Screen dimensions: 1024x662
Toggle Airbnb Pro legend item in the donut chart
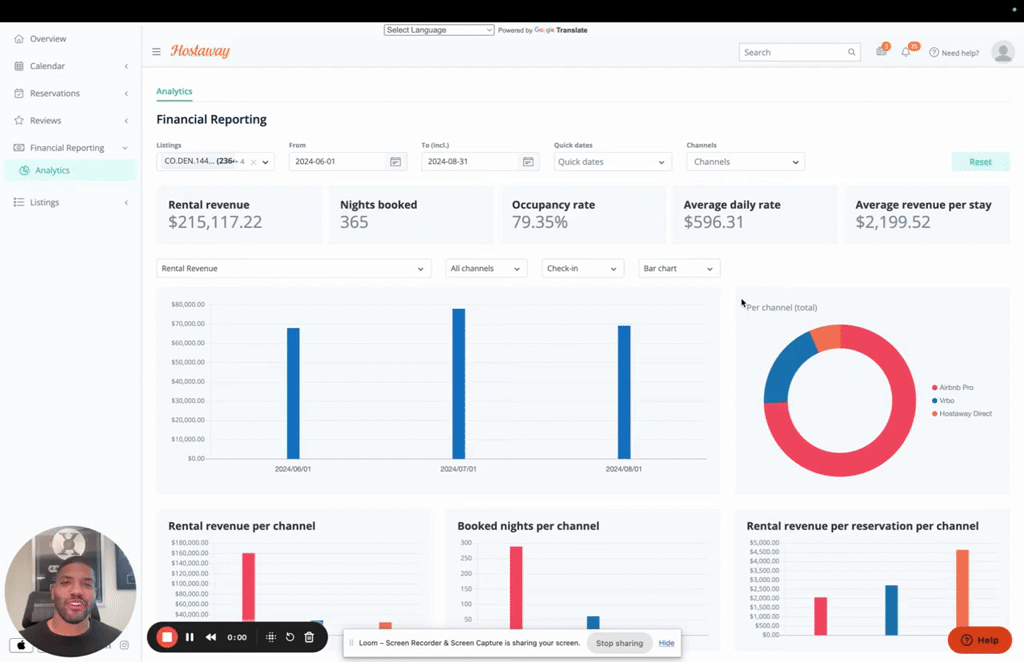tap(953, 387)
